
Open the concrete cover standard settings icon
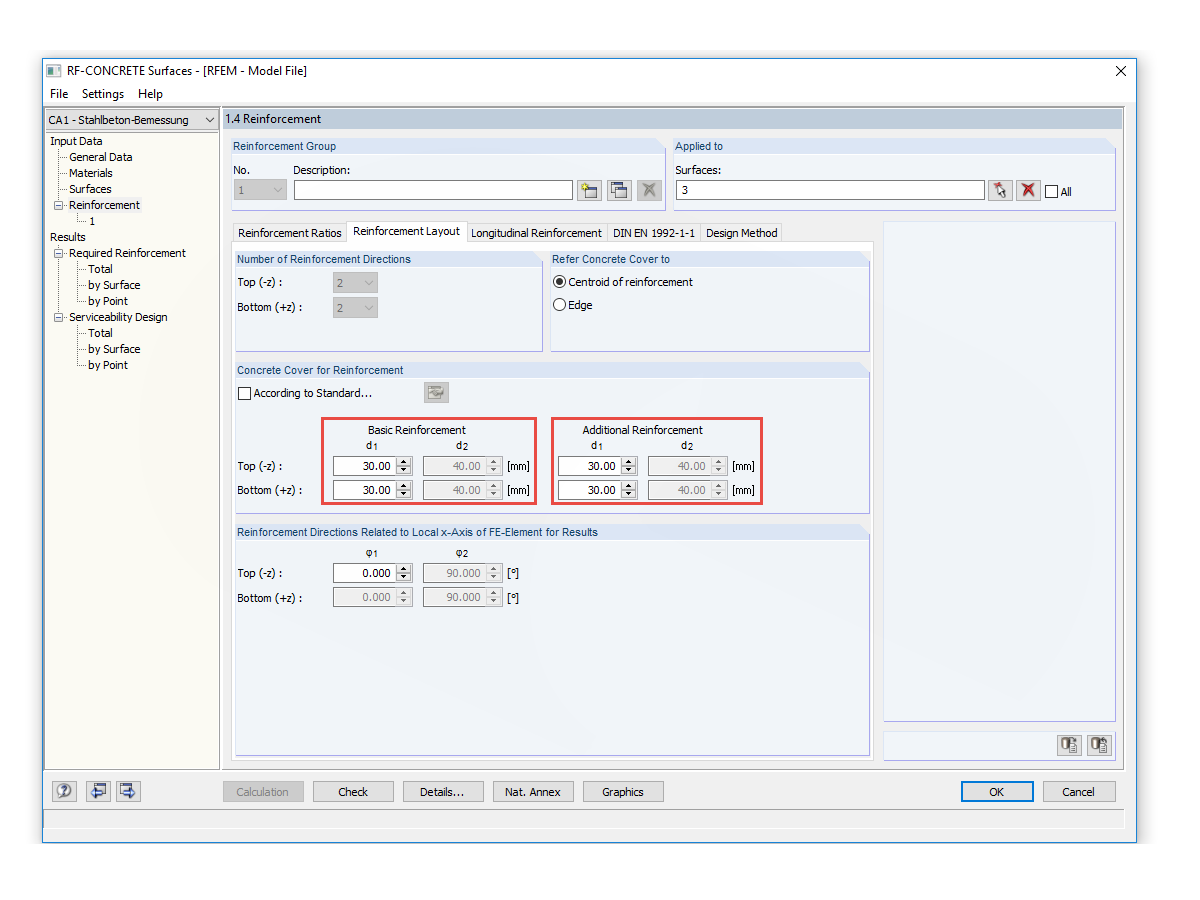tap(436, 393)
